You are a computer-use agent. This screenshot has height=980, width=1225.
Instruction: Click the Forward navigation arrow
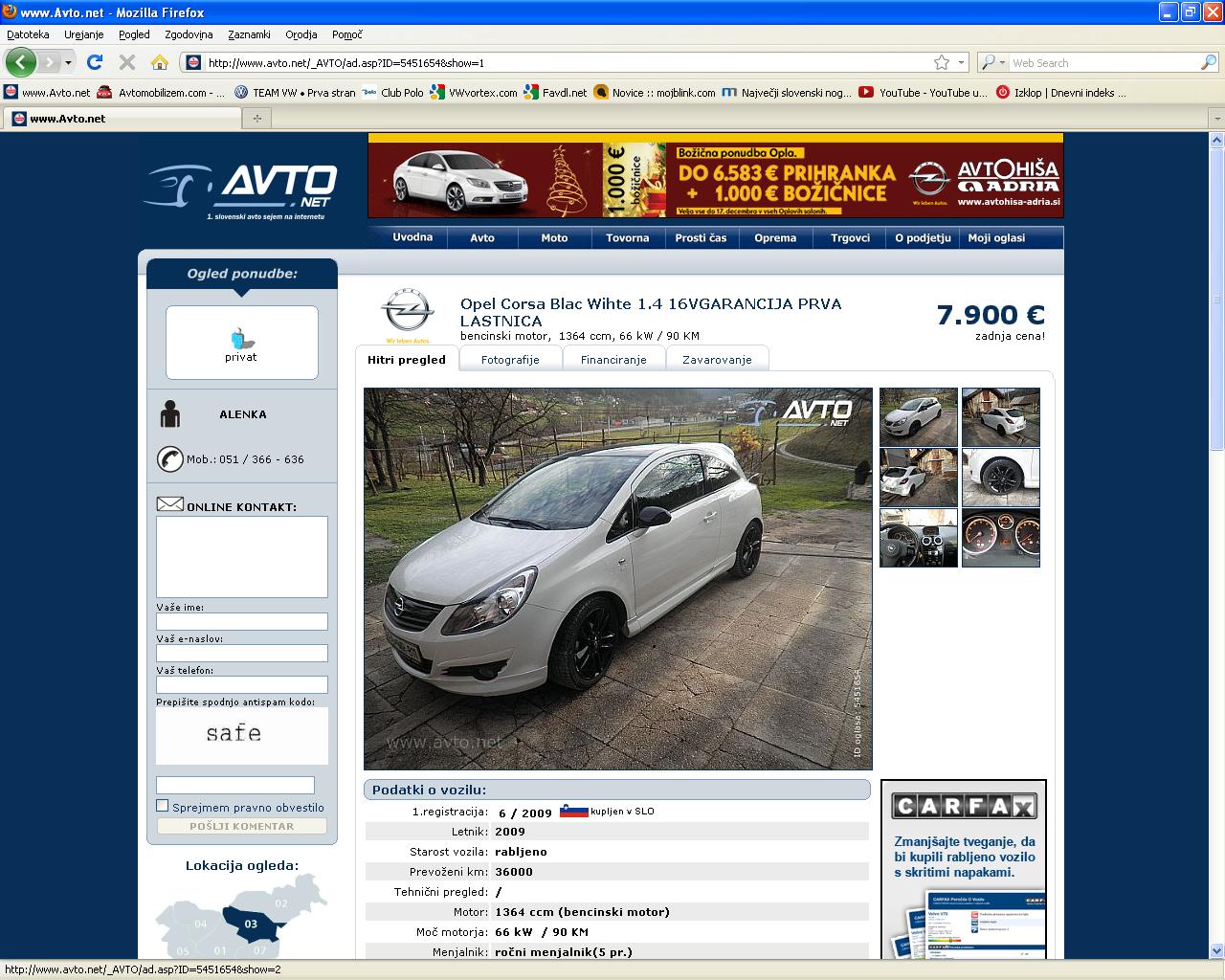(49, 62)
